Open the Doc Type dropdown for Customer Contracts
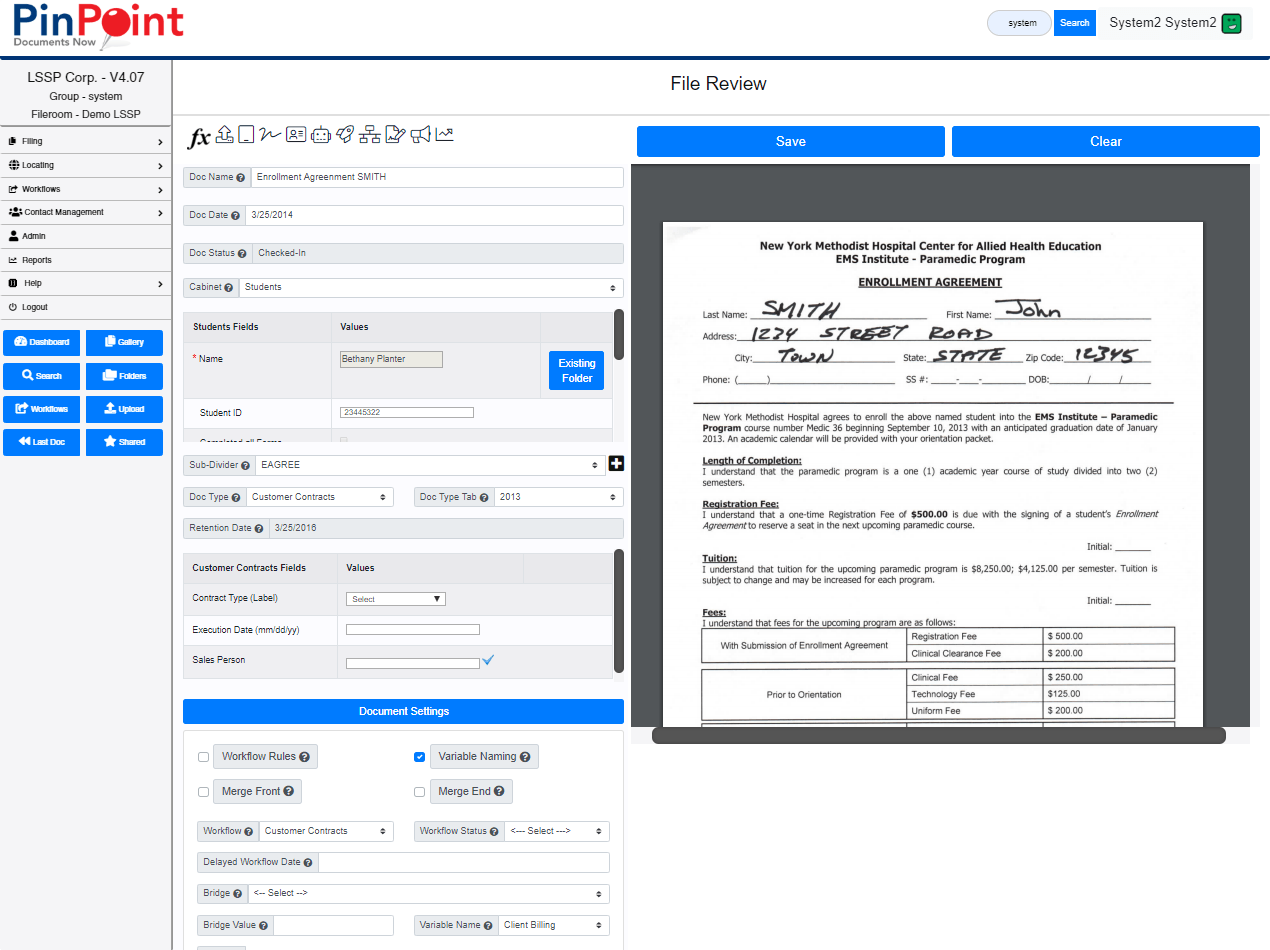The width and height of the screenshot is (1270, 950). [x=320, y=496]
